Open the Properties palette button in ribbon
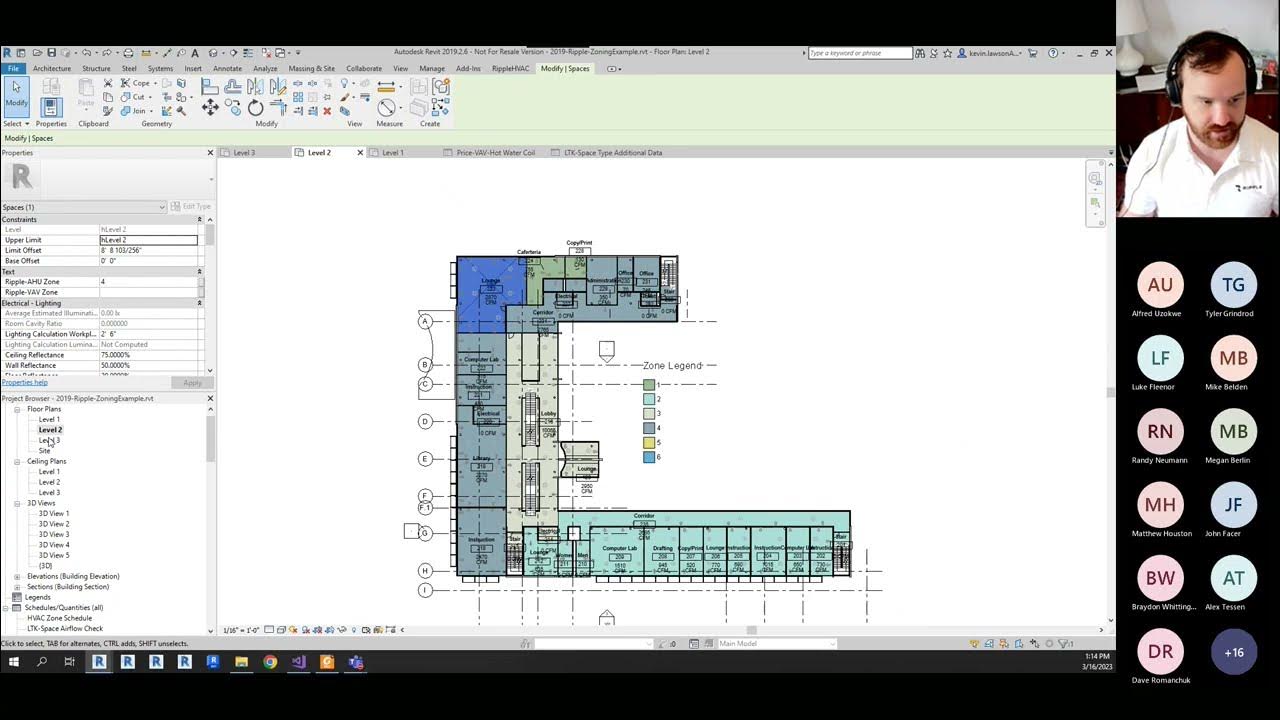Viewport: 1280px width, 720px height. tap(51, 107)
